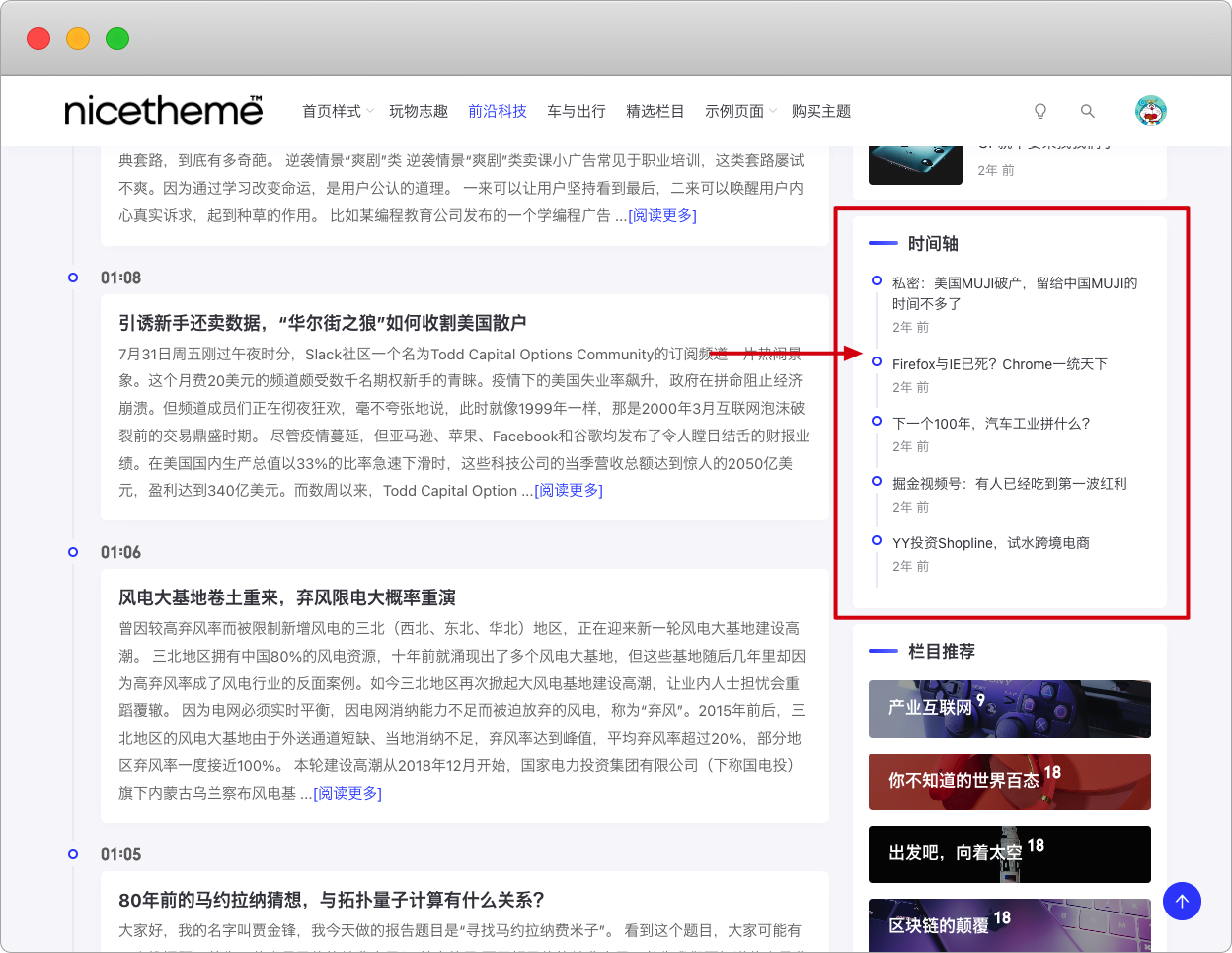The image size is (1232, 953).
Task: Click 2年 前 under the Firefox entry
Action: 910,387
